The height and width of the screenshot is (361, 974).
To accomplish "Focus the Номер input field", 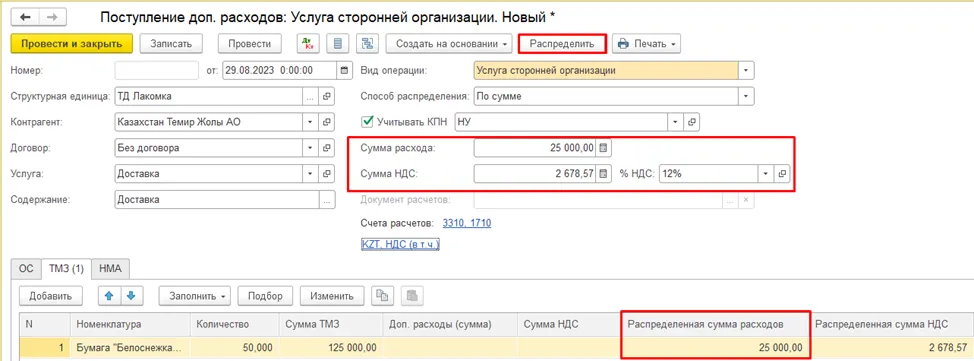I will [x=157, y=70].
